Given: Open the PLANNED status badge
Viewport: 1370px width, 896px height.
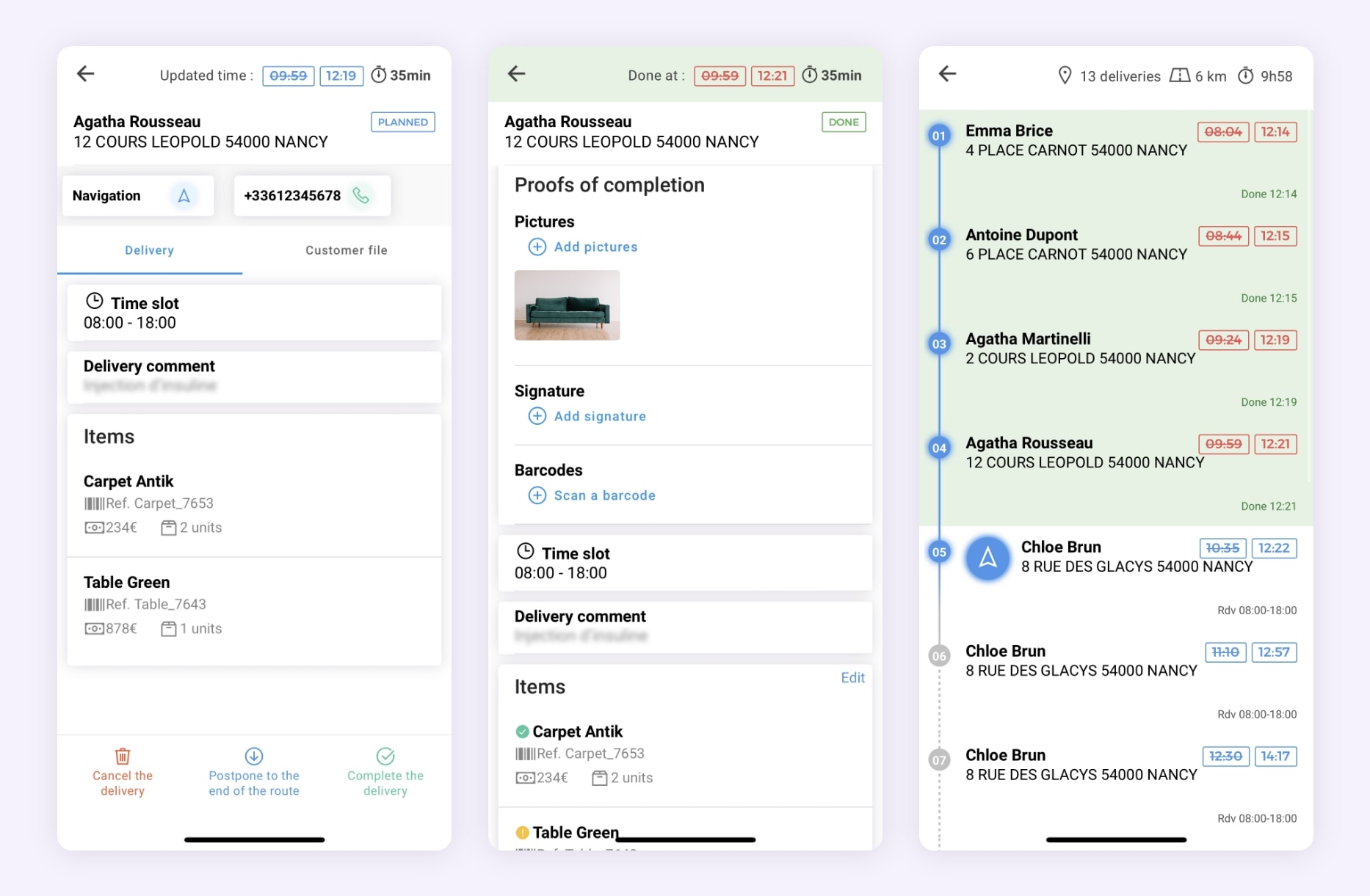Looking at the screenshot, I should click(x=402, y=122).
